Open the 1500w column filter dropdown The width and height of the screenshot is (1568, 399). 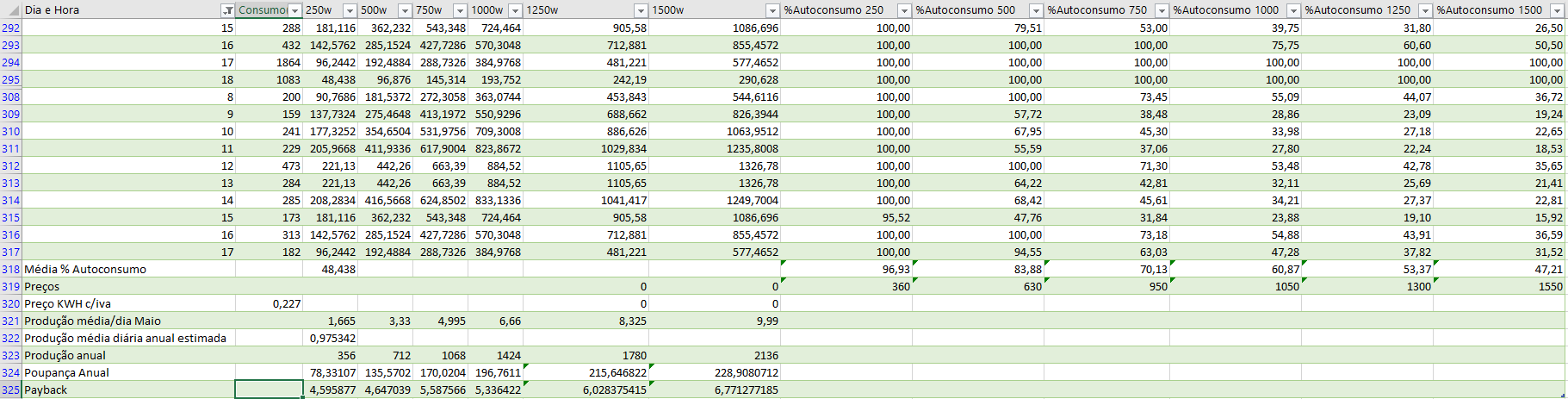(x=772, y=10)
